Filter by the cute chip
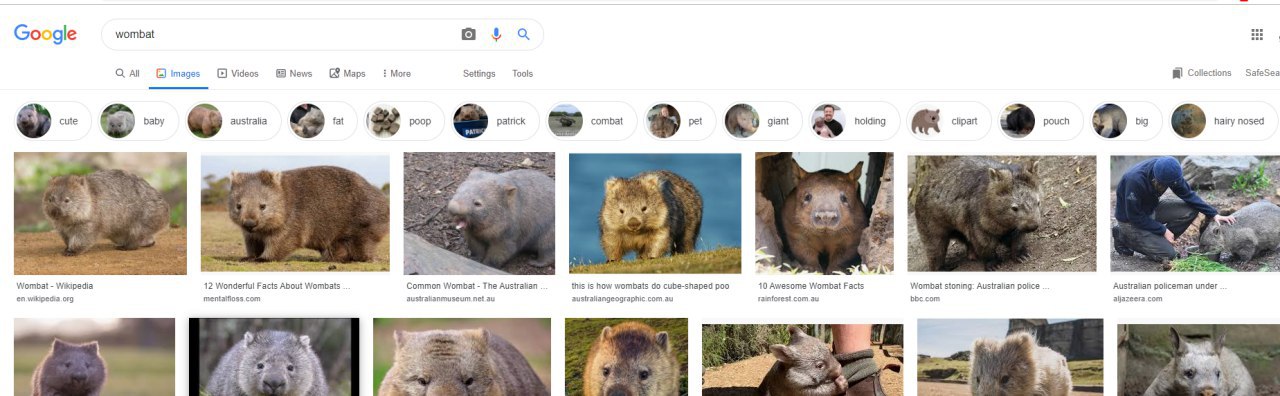Viewport: 1280px width, 396px height. pos(53,121)
